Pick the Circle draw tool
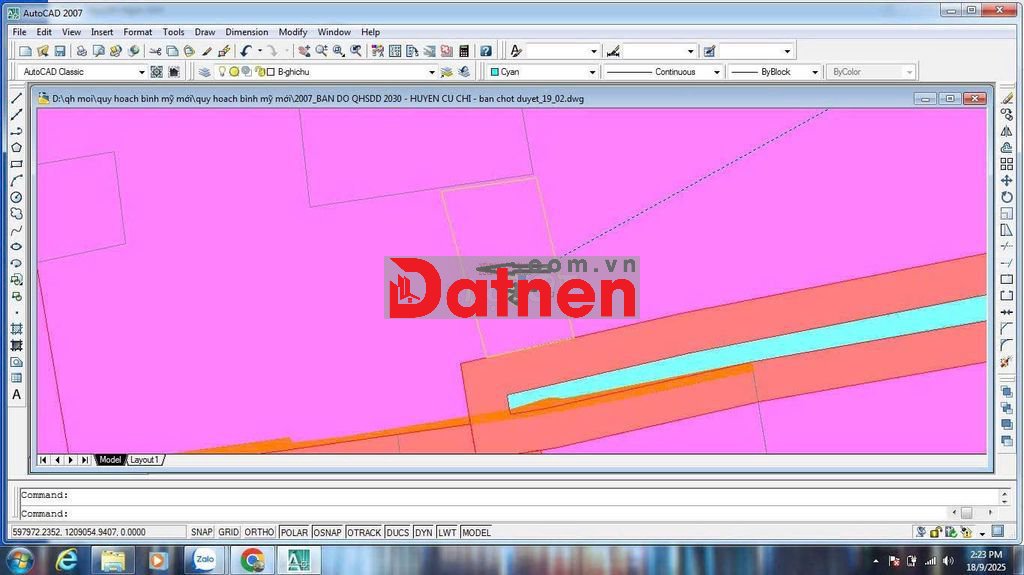 16,197
